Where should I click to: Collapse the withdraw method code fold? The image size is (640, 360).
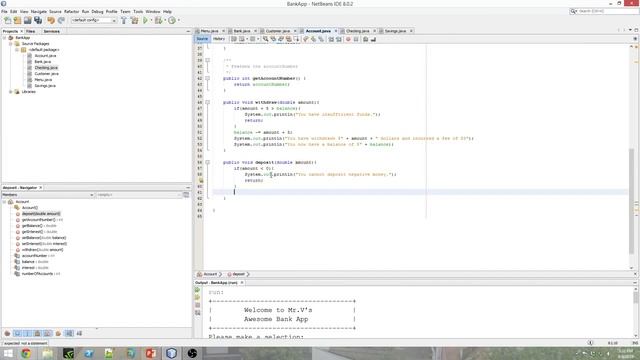[x=207, y=102]
